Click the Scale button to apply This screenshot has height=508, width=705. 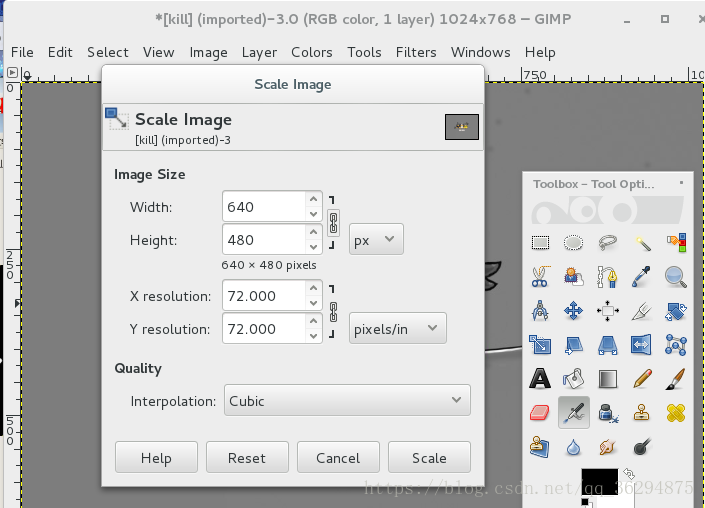(x=429, y=457)
